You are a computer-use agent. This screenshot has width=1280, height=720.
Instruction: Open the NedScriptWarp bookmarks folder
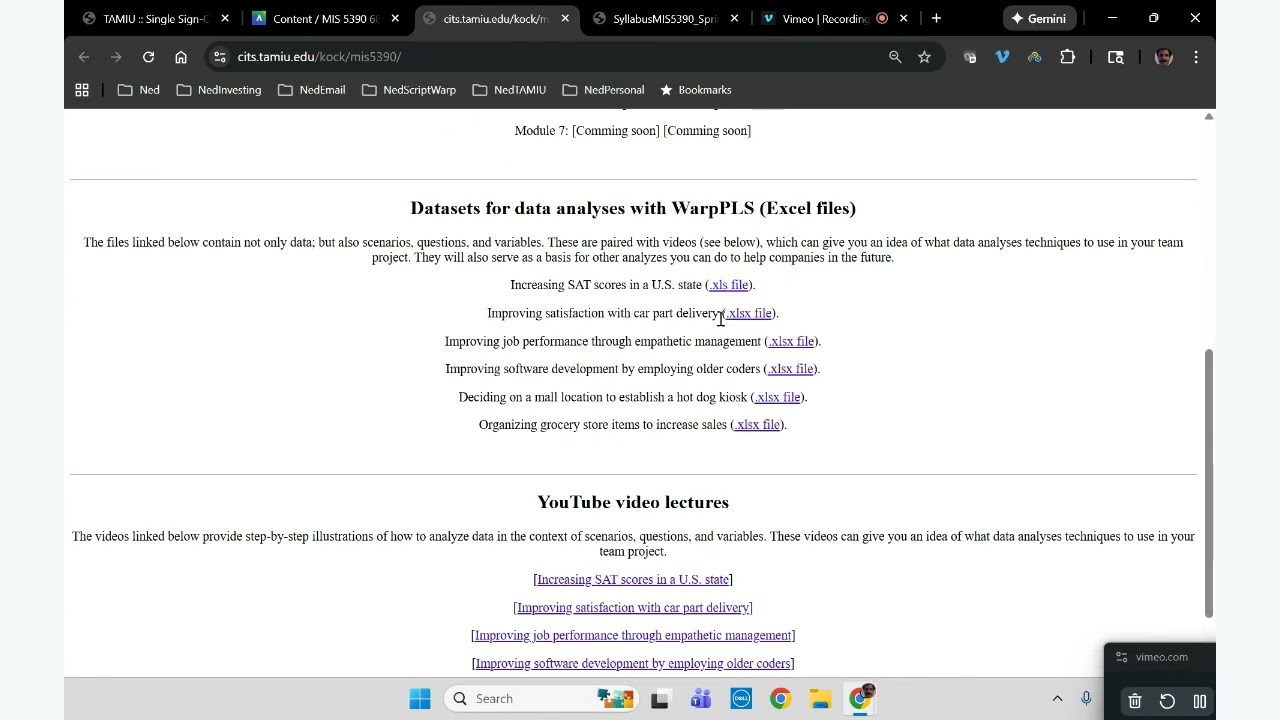pos(409,90)
